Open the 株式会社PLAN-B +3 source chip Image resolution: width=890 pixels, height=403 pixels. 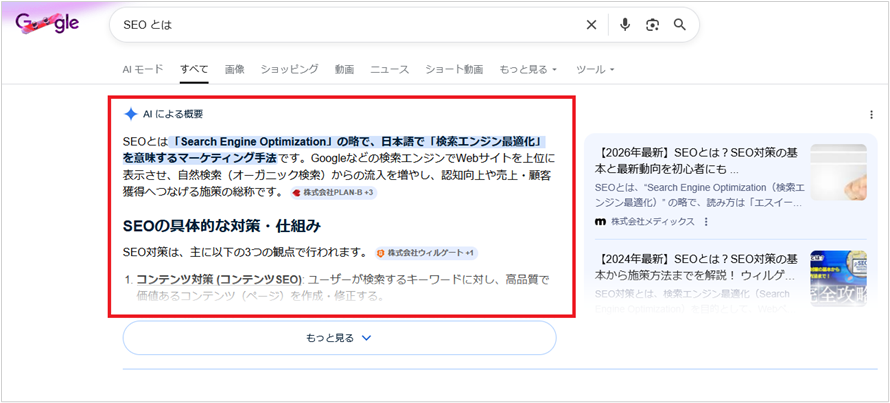coord(334,192)
